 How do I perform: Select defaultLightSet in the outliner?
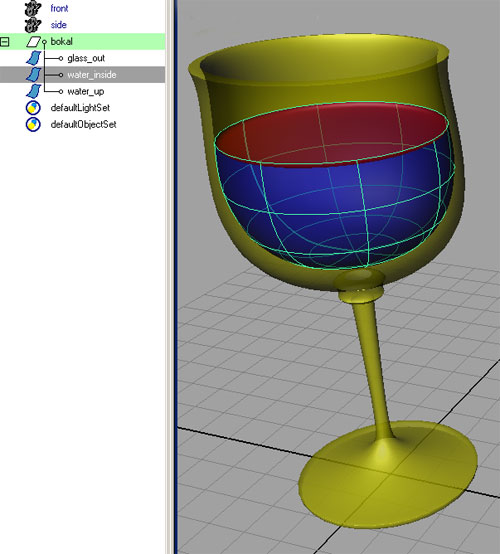80,108
